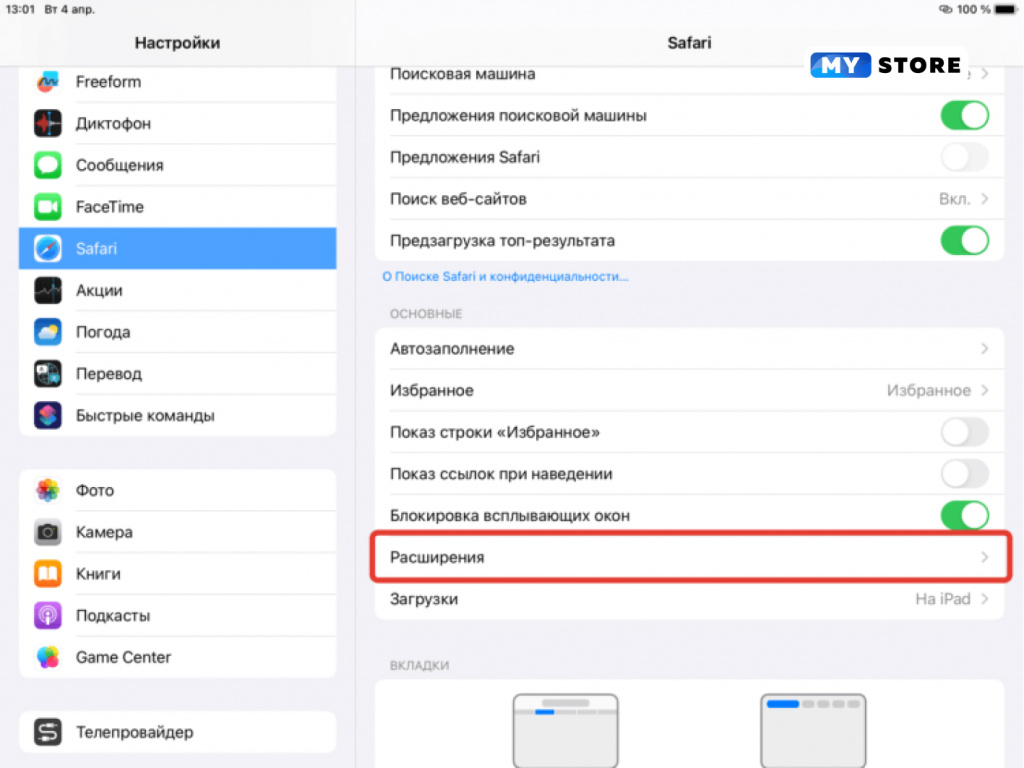The height and width of the screenshot is (768, 1024).
Task: Expand Автозаполнение settings
Action: pos(688,349)
